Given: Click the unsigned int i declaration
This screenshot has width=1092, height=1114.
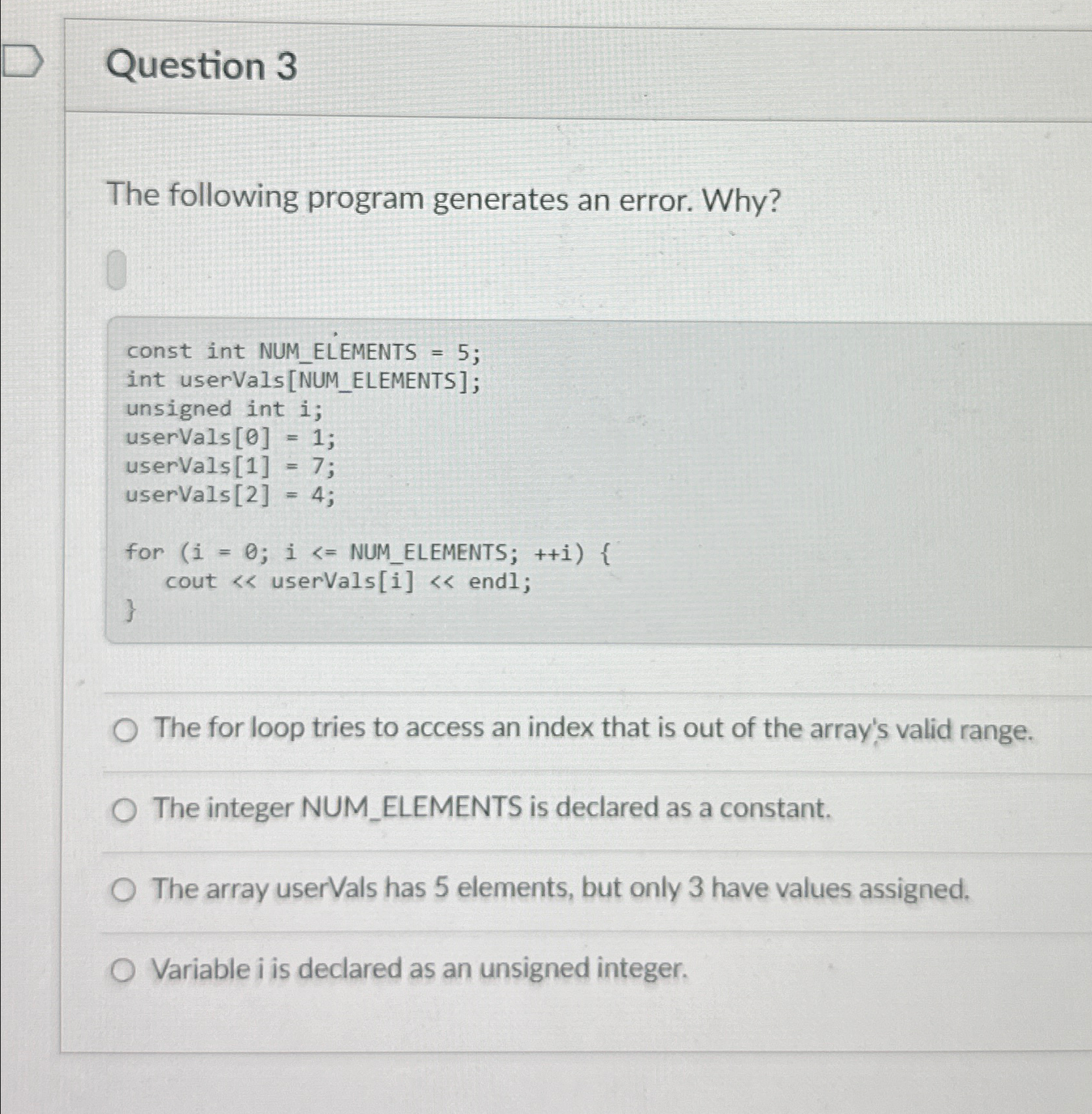Looking at the screenshot, I should [x=222, y=409].
